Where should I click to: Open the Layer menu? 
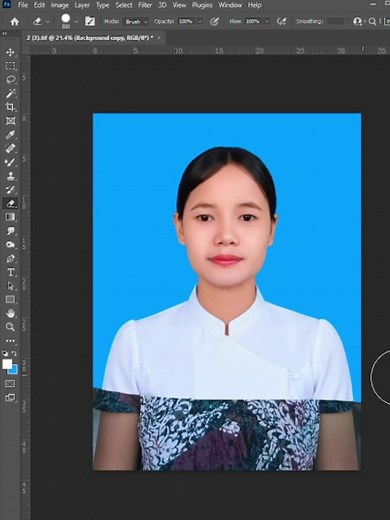pyautogui.click(x=82, y=5)
